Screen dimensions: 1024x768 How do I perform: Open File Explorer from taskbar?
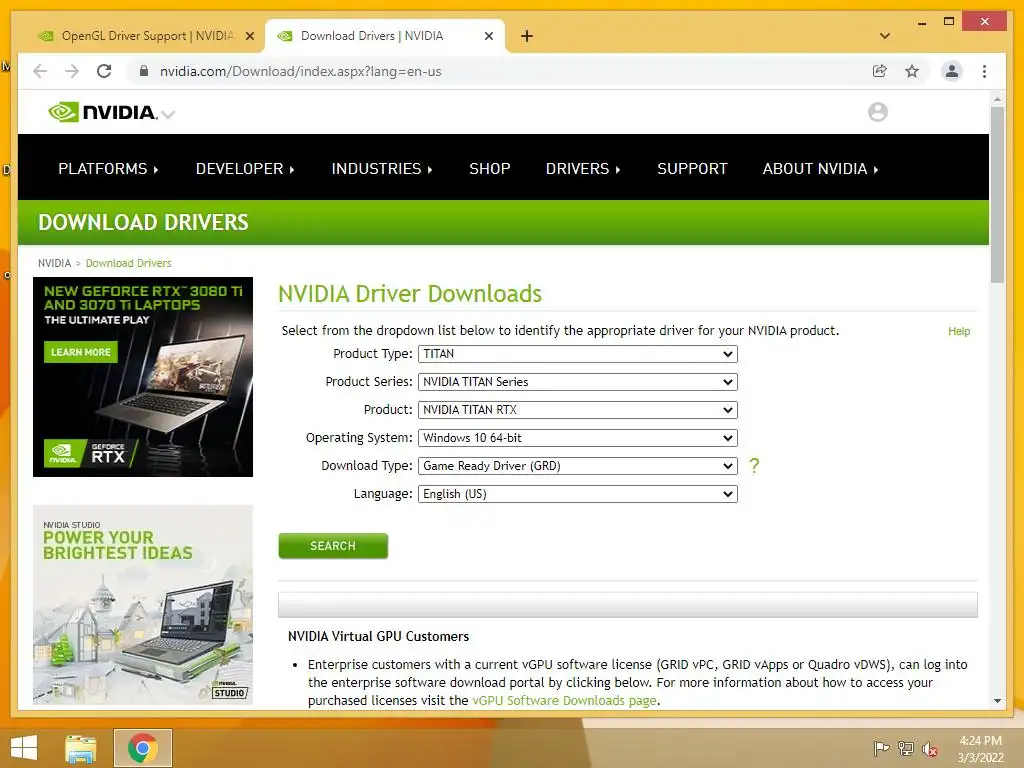[80, 748]
